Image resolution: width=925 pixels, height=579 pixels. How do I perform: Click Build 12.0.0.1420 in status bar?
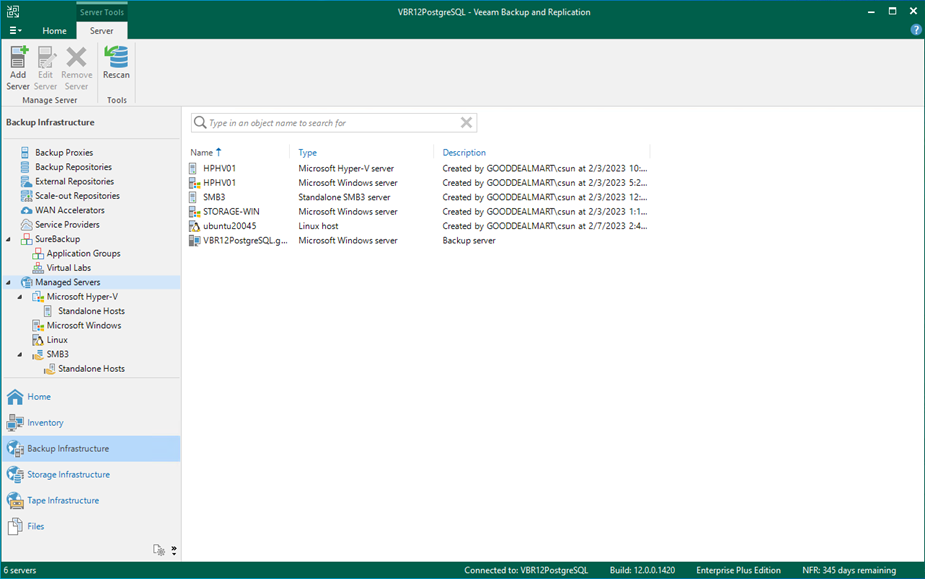(642, 570)
